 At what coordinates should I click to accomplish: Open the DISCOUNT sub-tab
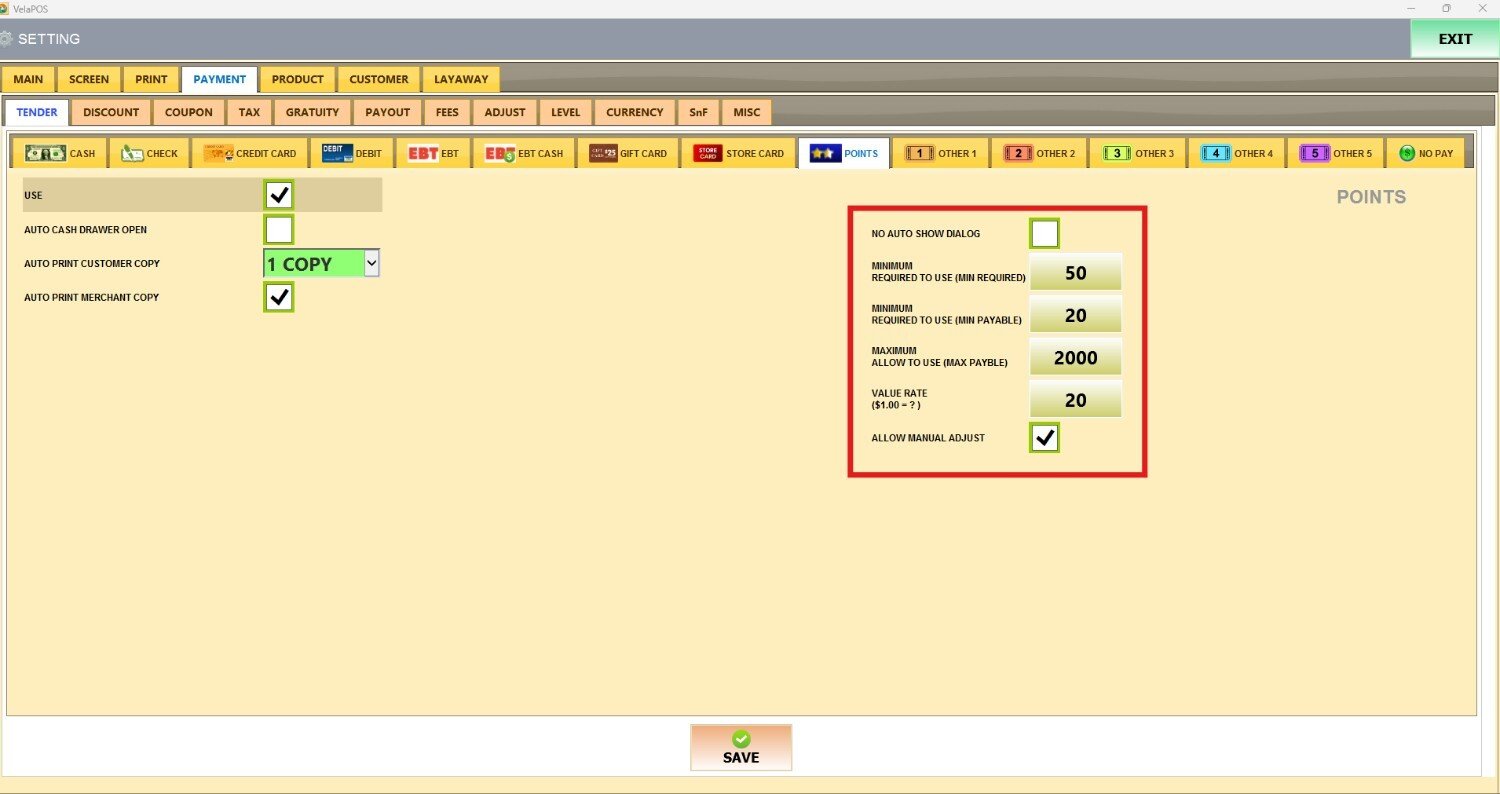click(111, 112)
